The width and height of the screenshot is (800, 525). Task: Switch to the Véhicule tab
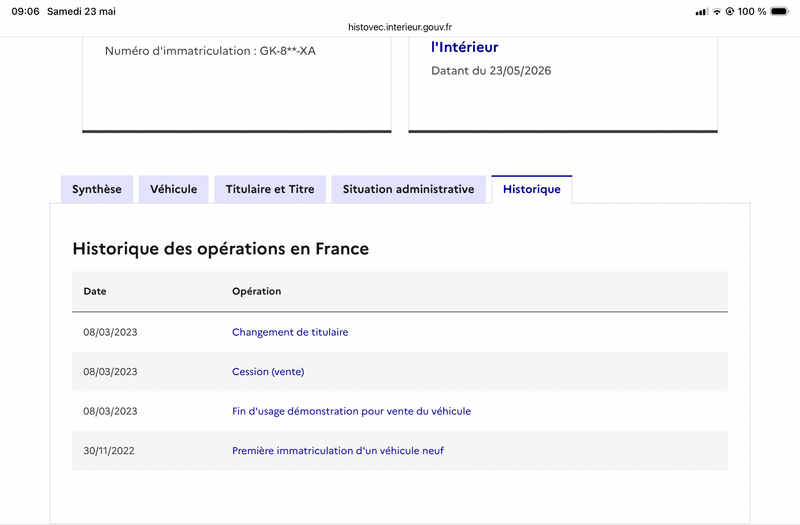coord(173,189)
